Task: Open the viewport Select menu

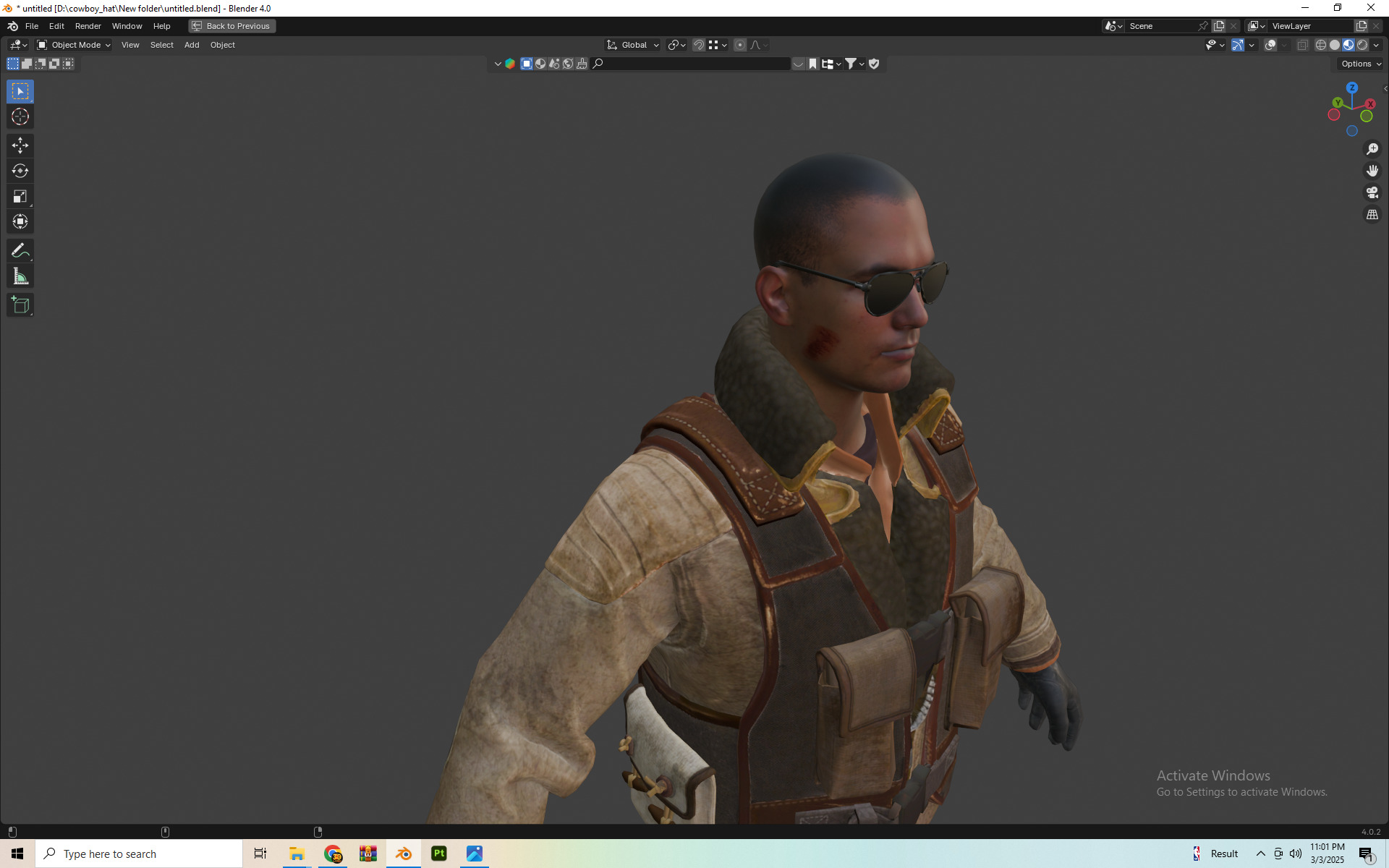Action: tap(161, 45)
